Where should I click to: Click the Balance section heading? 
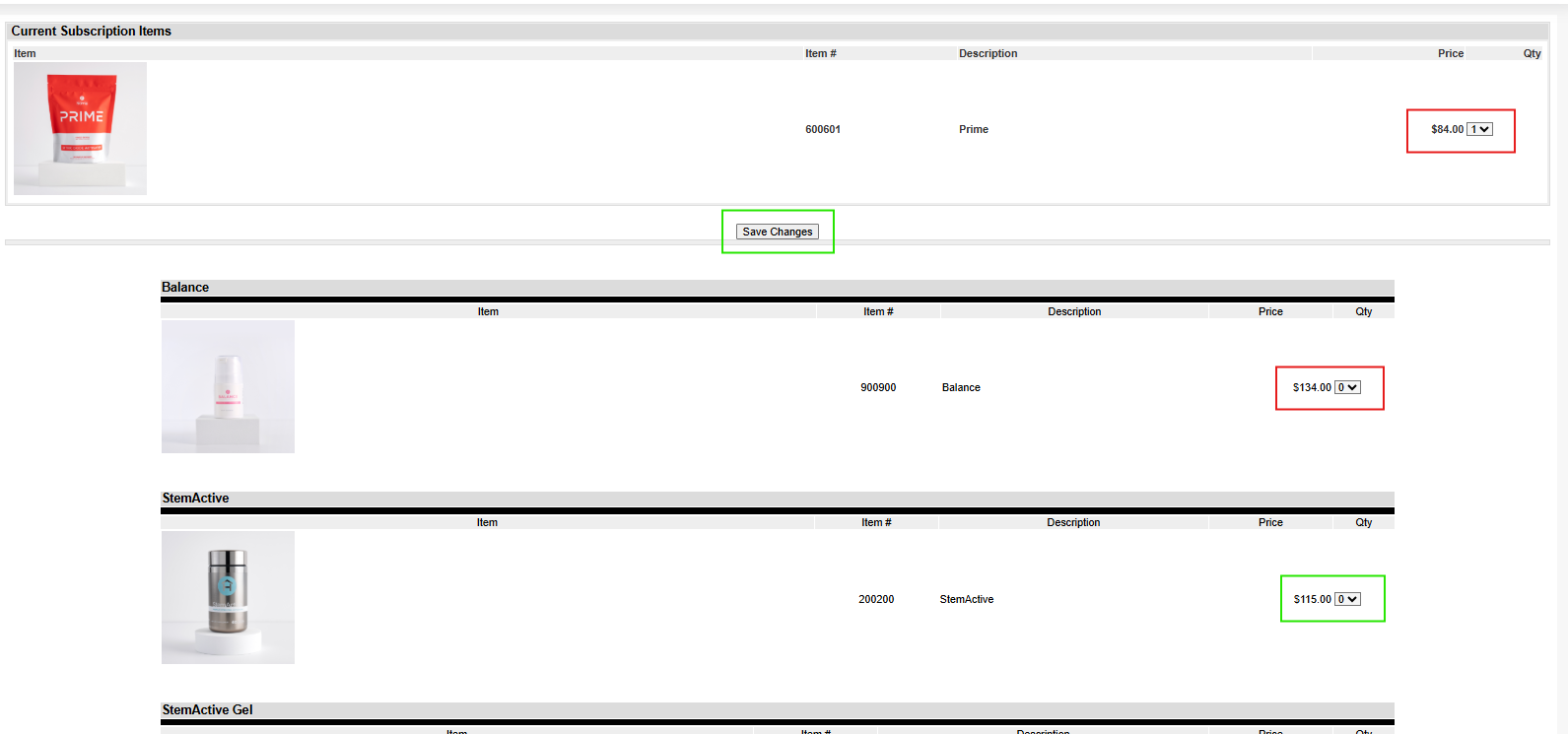click(185, 288)
